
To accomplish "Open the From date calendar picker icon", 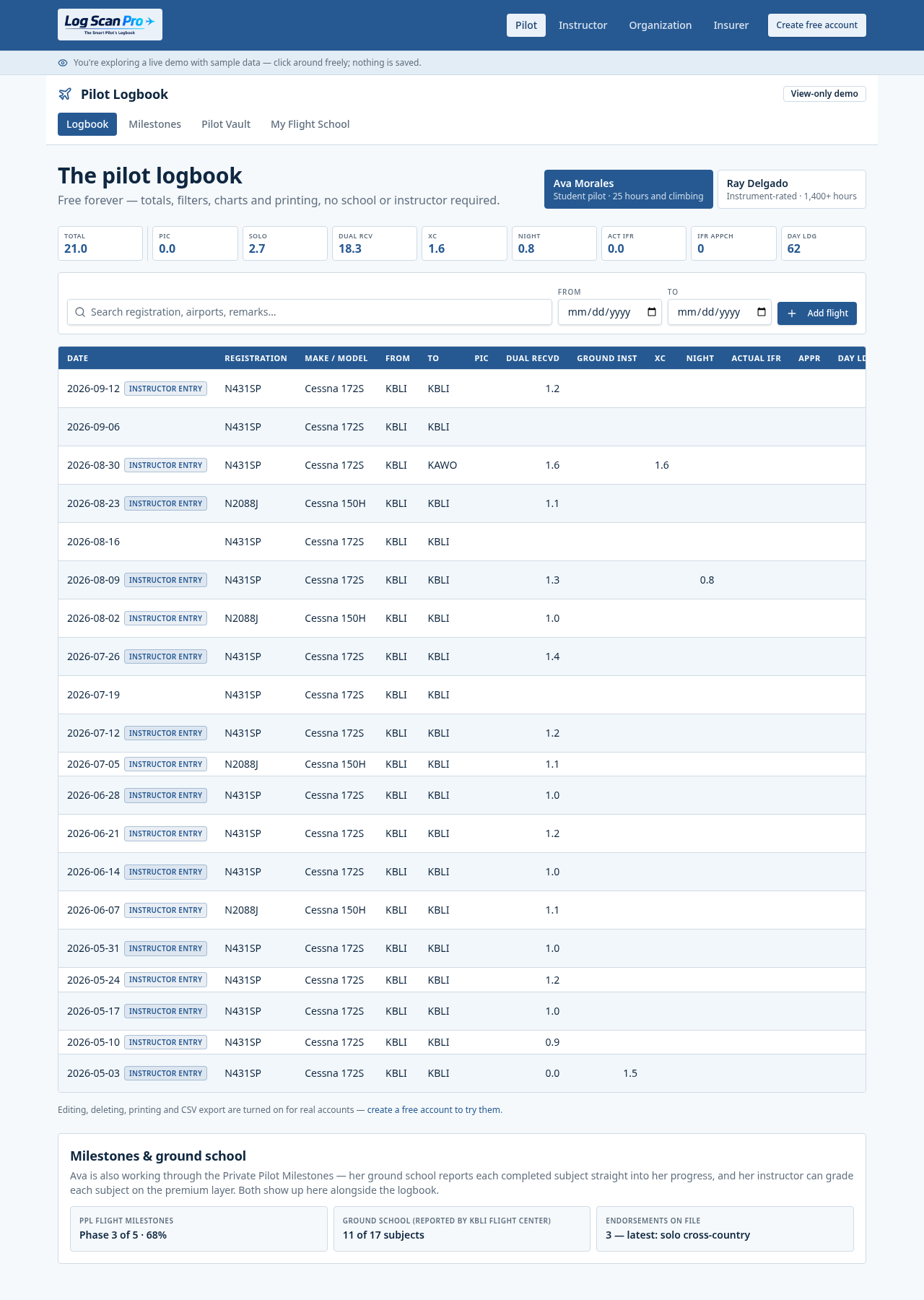I will coord(652,312).
